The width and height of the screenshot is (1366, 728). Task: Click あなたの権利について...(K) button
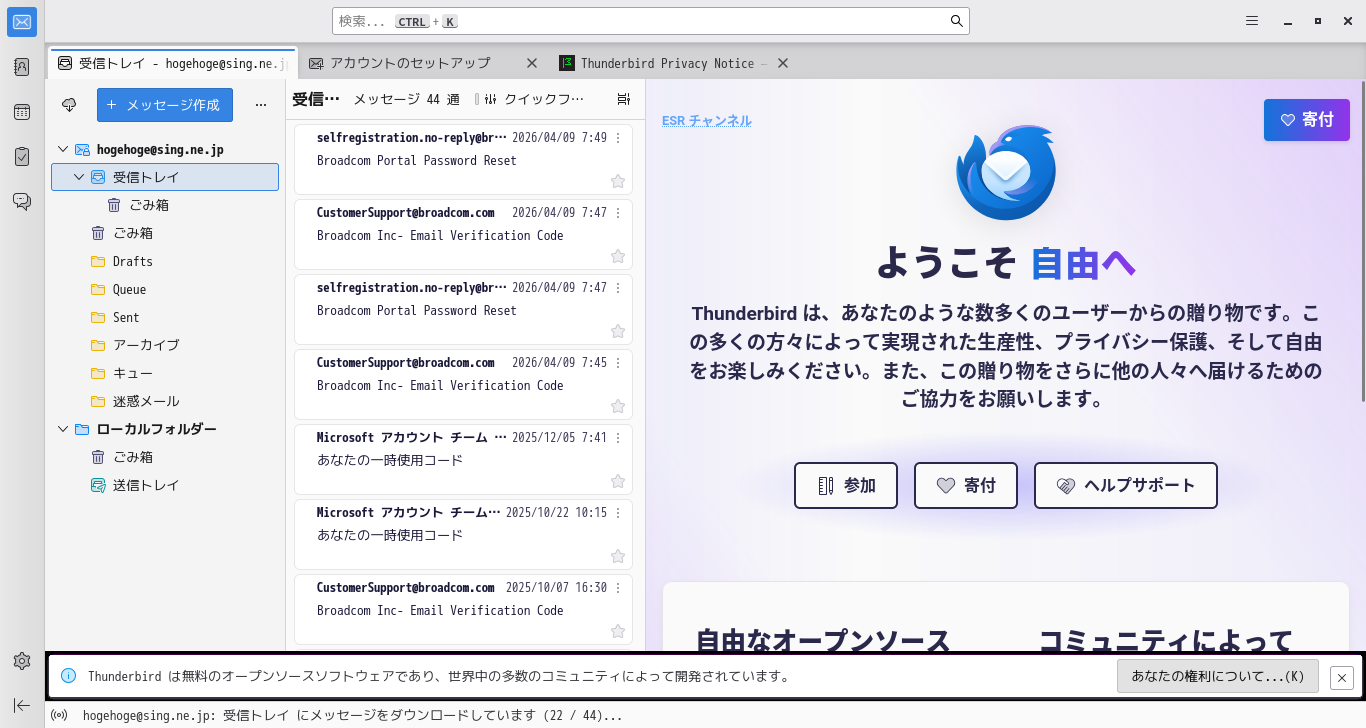1218,677
